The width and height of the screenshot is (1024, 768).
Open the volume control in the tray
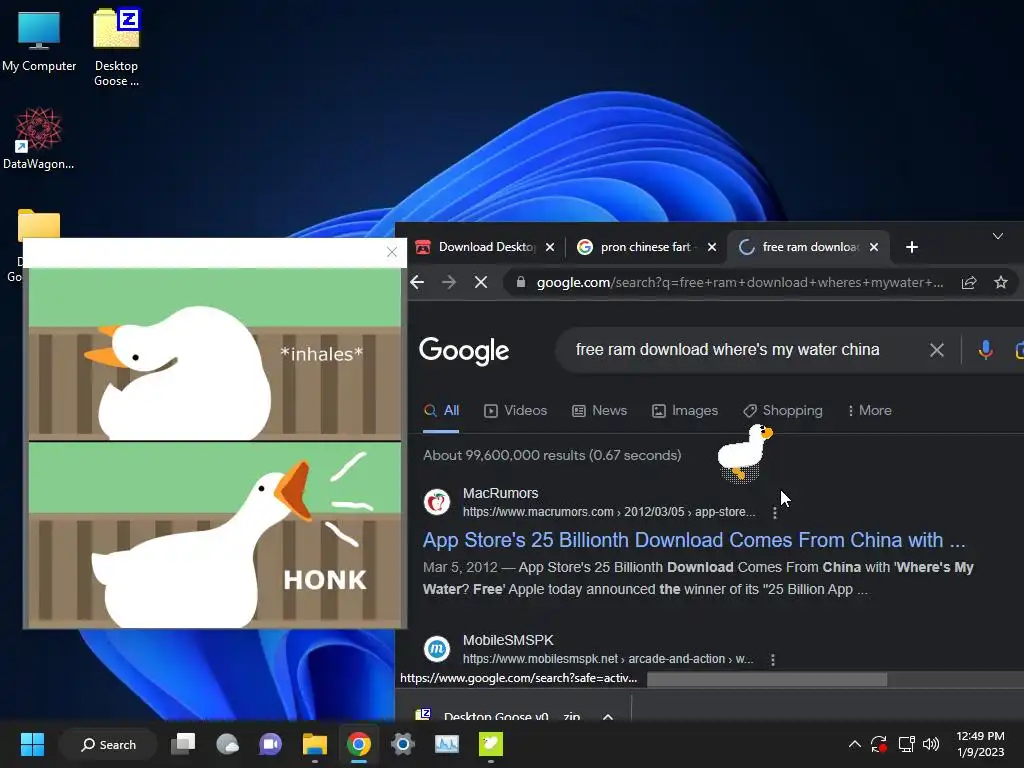(931, 744)
